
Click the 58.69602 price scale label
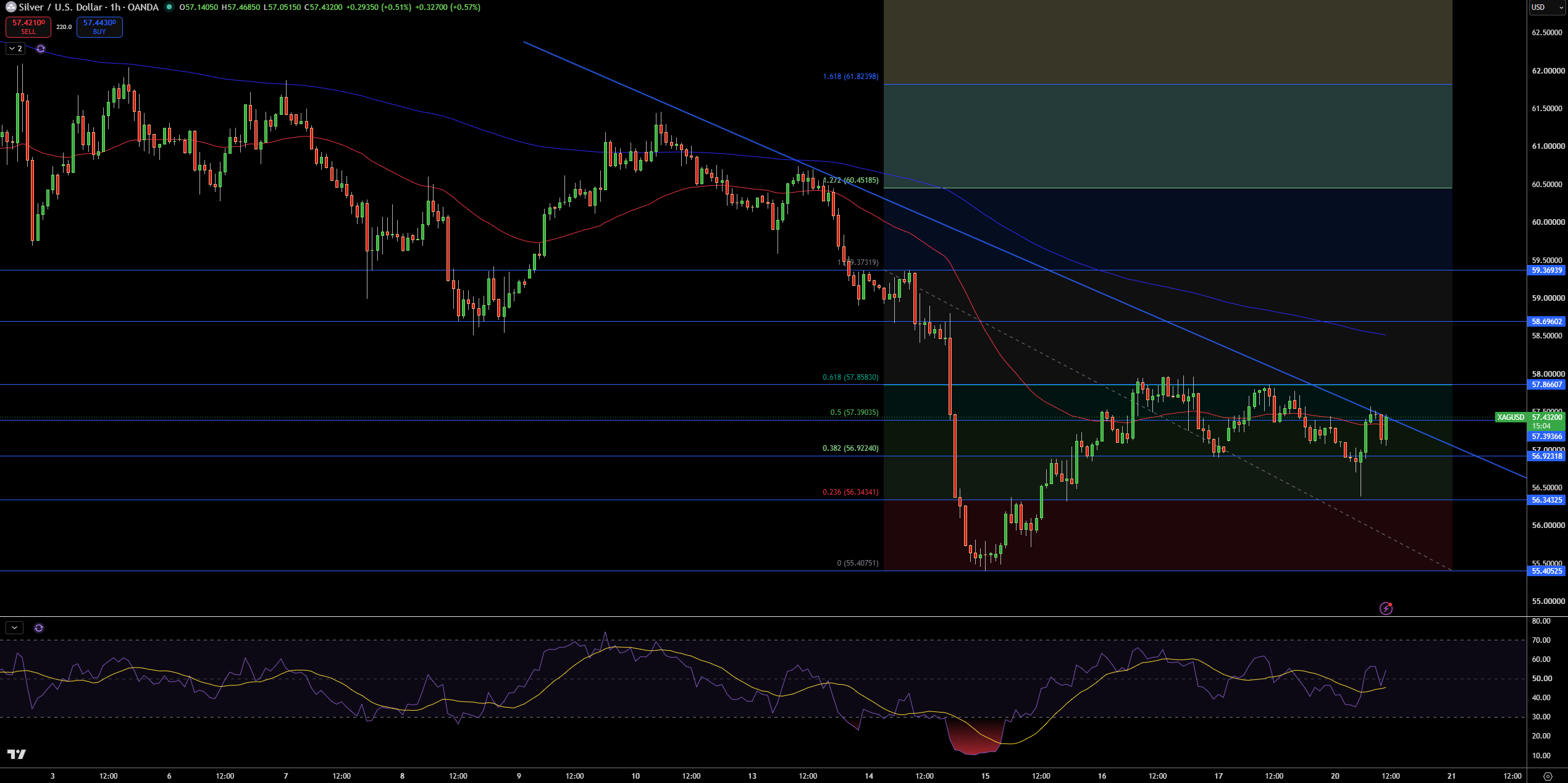click(x=1546, y=322)
